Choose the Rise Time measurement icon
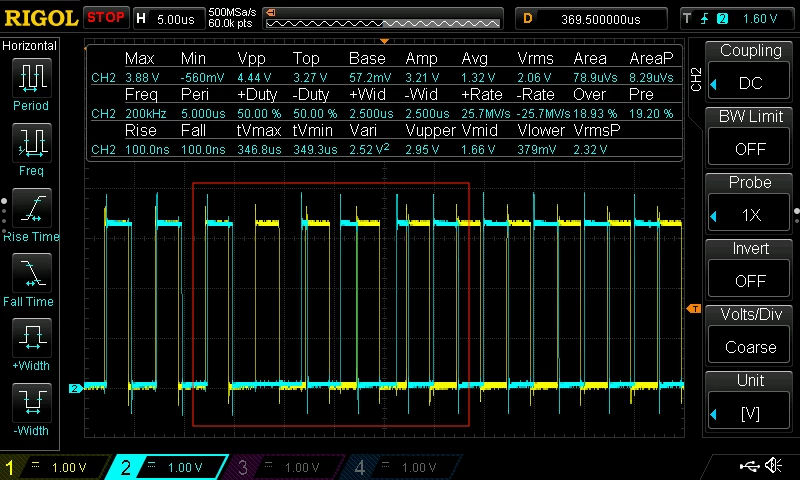The height and width of the screenshot is (480, 800). (32, 208)
